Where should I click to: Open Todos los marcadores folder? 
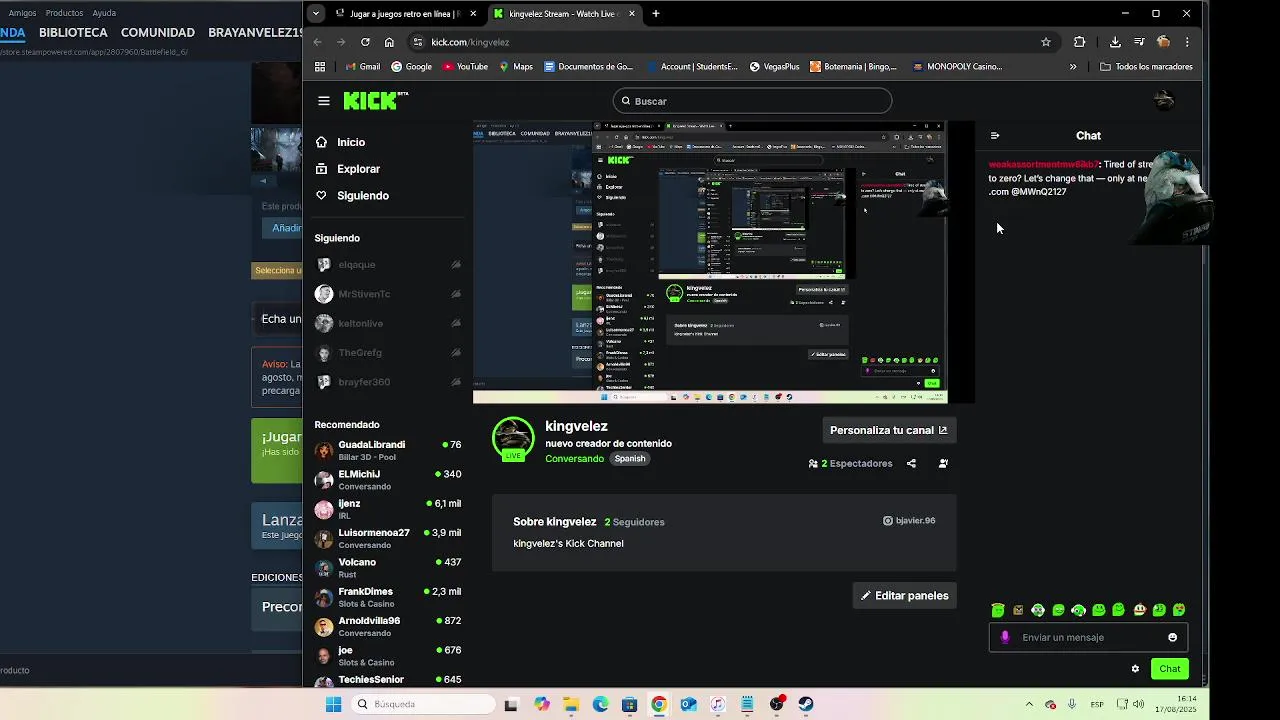[1146, 67]
